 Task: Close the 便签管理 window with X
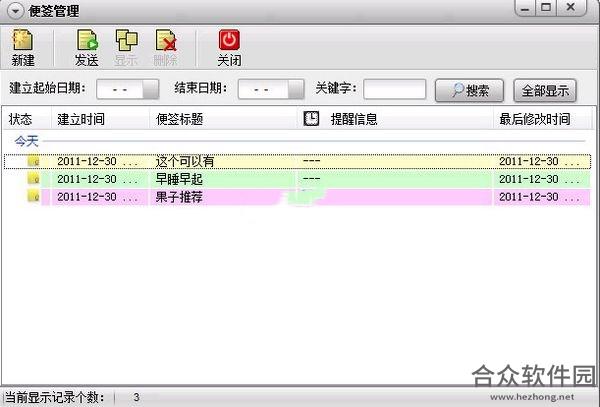pos(571,8)
